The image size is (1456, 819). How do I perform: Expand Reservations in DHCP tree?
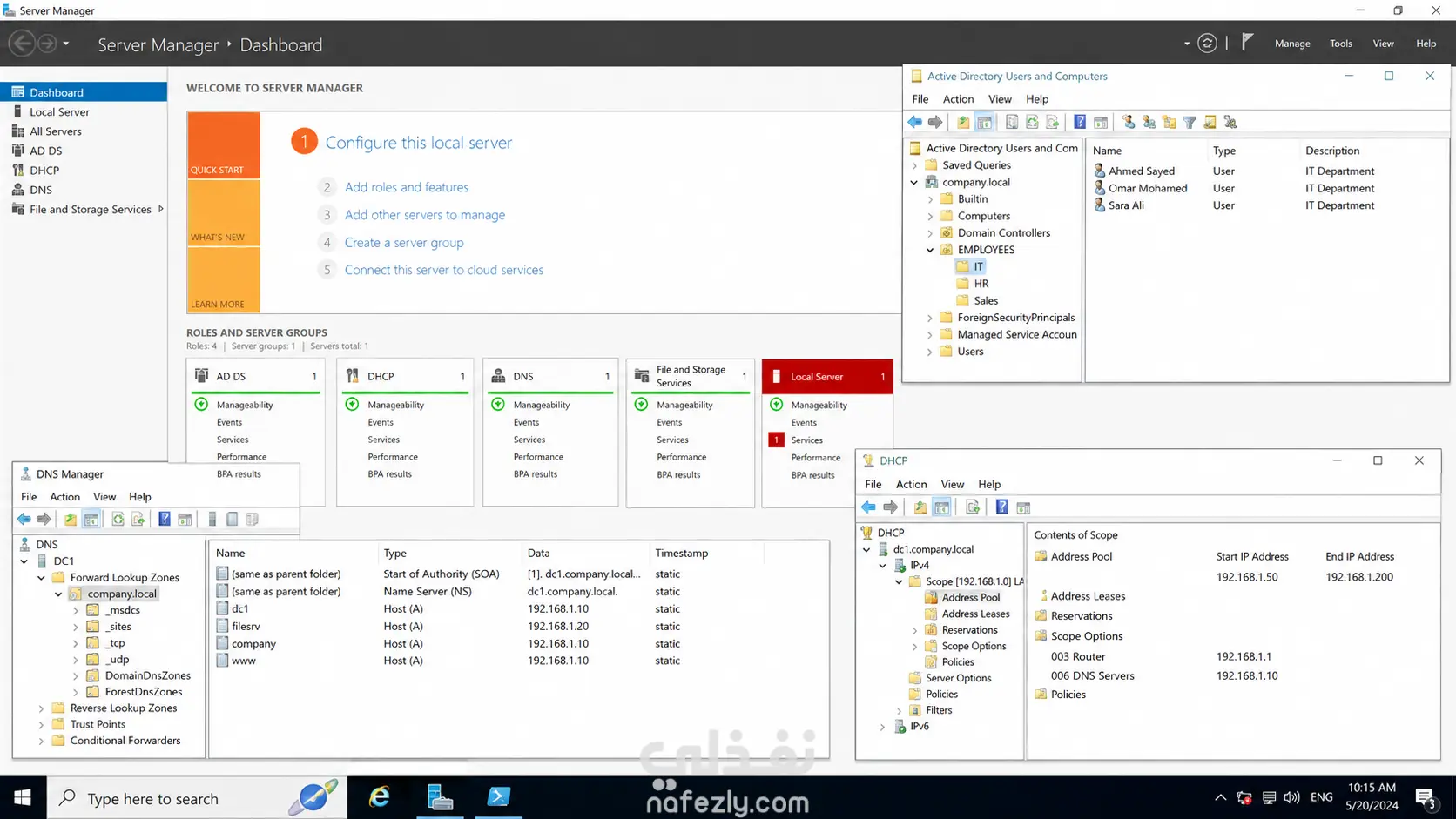(x=915, y=630)
